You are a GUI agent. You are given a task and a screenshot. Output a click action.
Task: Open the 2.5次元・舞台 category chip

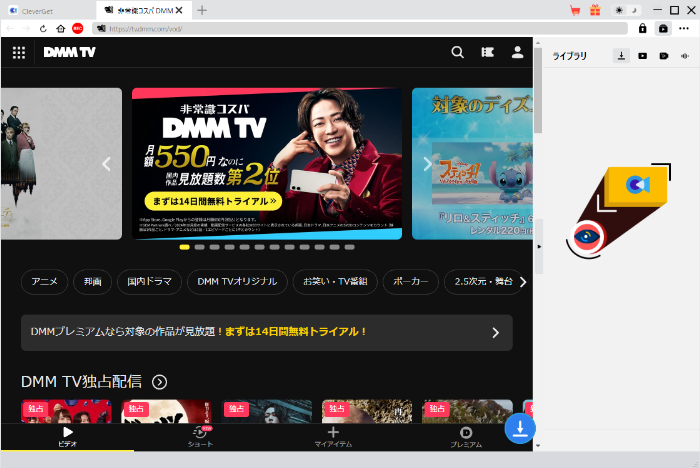click(483, 282)
